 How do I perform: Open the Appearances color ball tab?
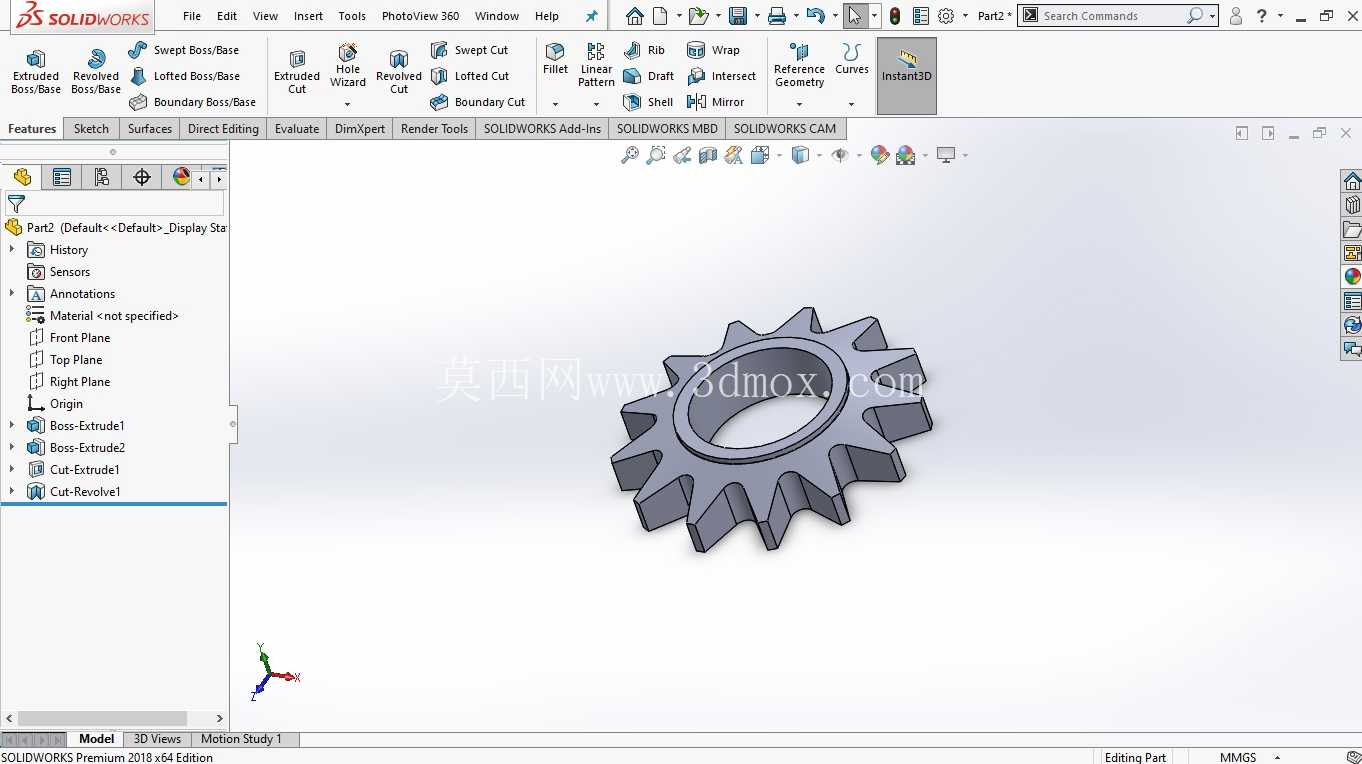1352,277
